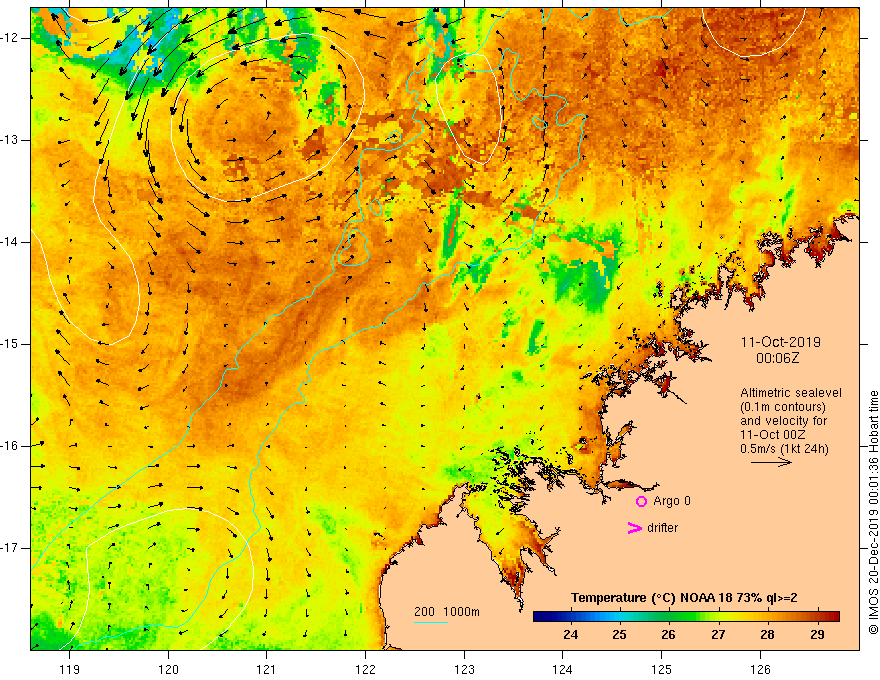Click the temperature color bar at 24
Image resolution: width=880 pixels, height=680 pixels.
570,617
